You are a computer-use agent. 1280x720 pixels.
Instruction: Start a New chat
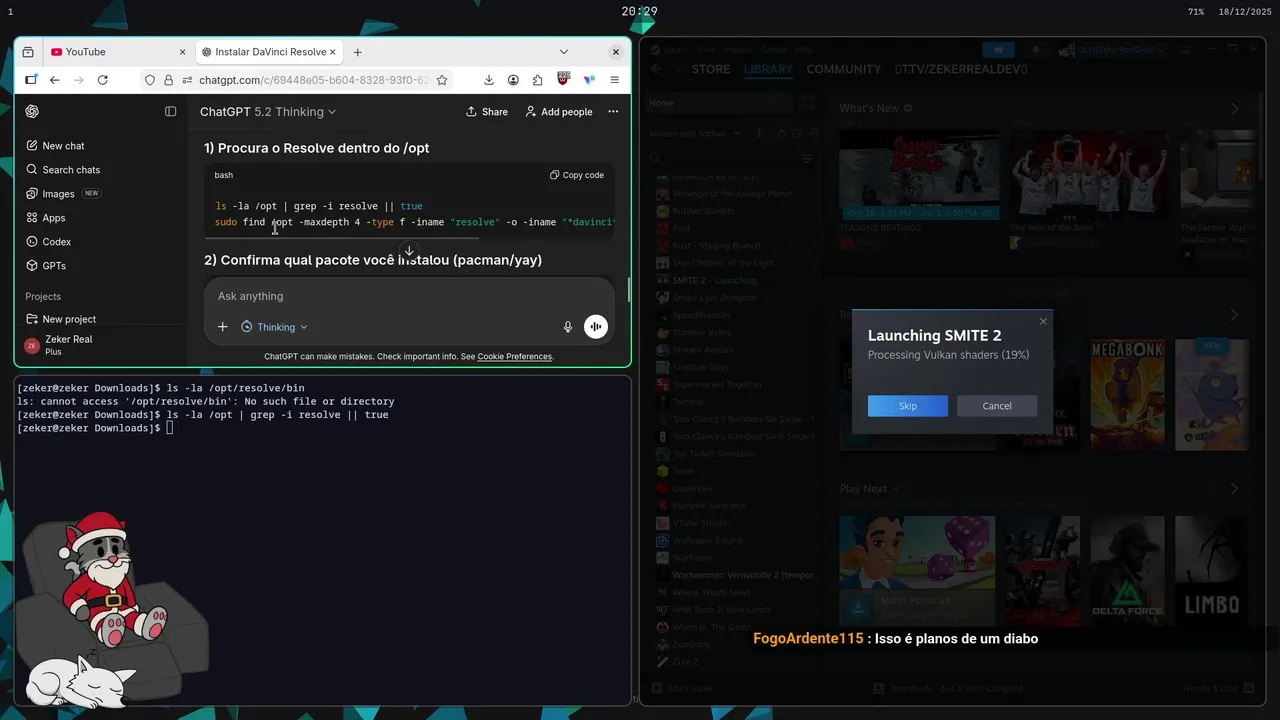(55, 146)
